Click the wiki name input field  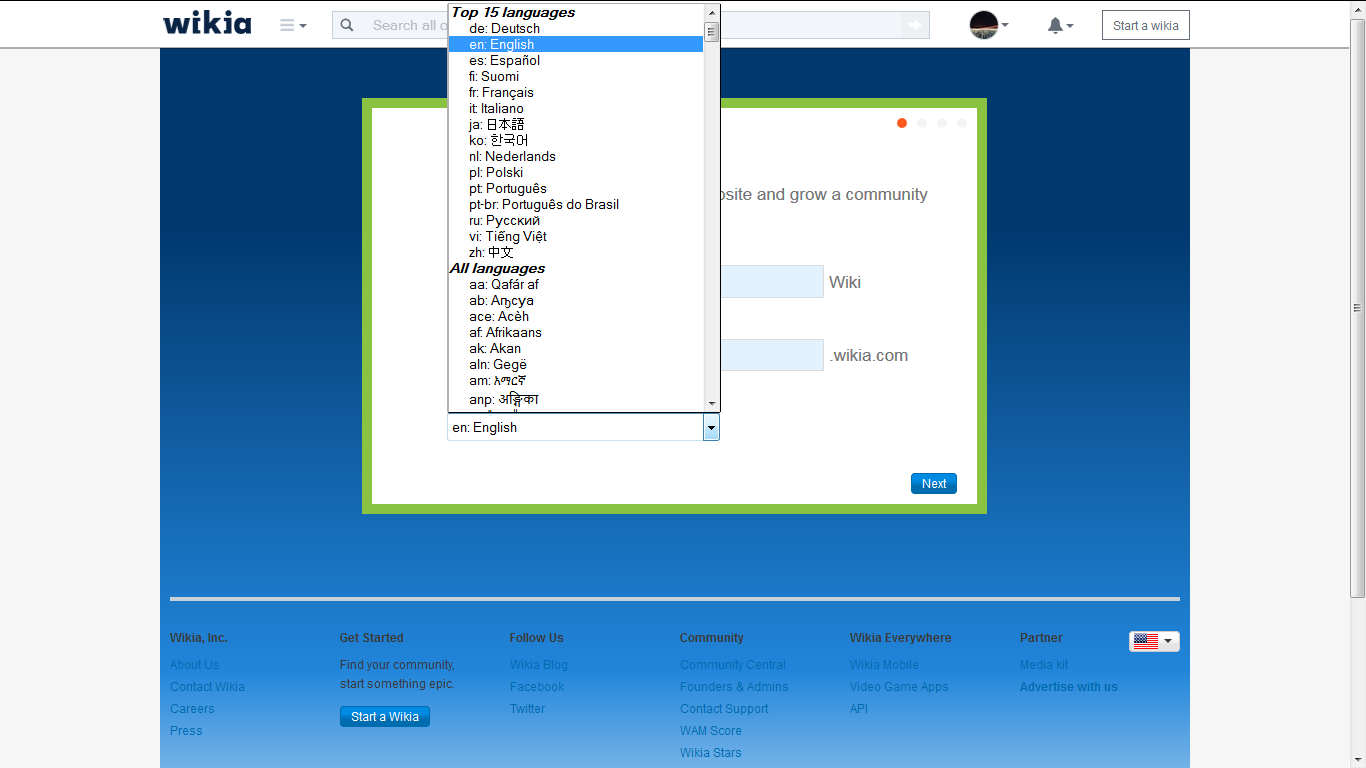point(771,282)
